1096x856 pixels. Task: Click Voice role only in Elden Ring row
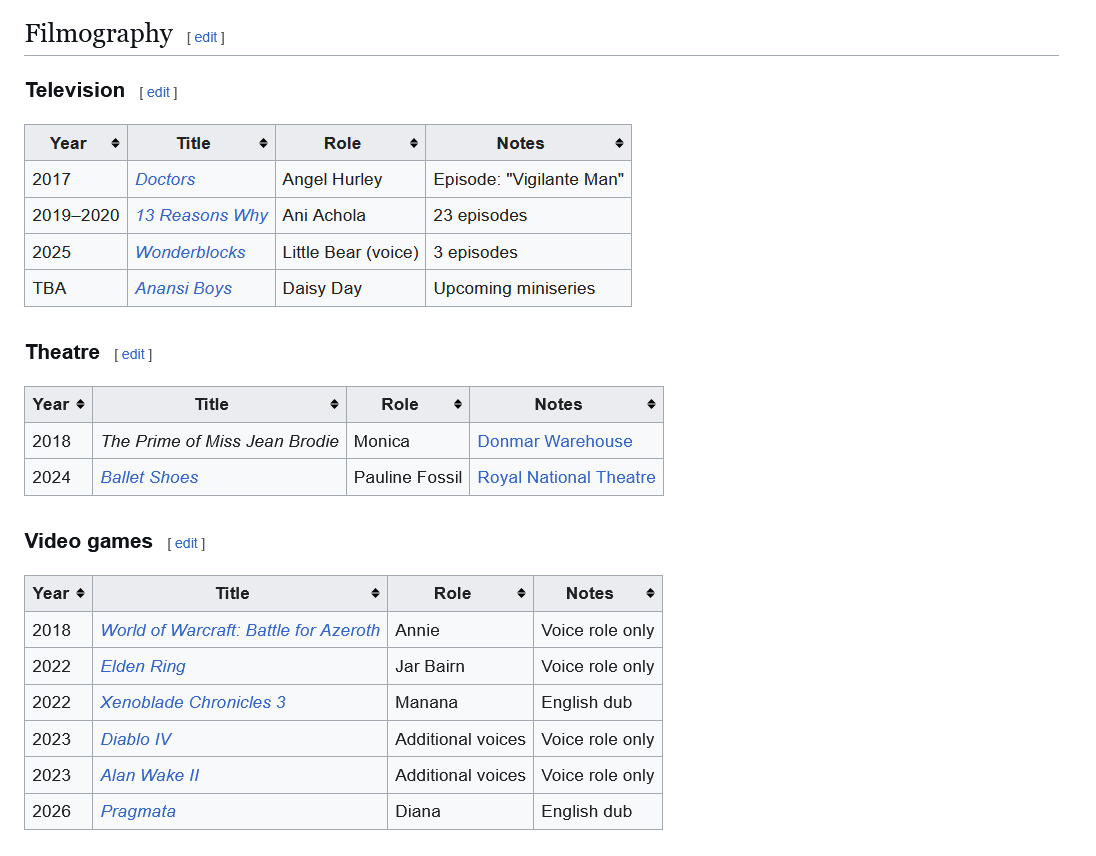[598, 667]
